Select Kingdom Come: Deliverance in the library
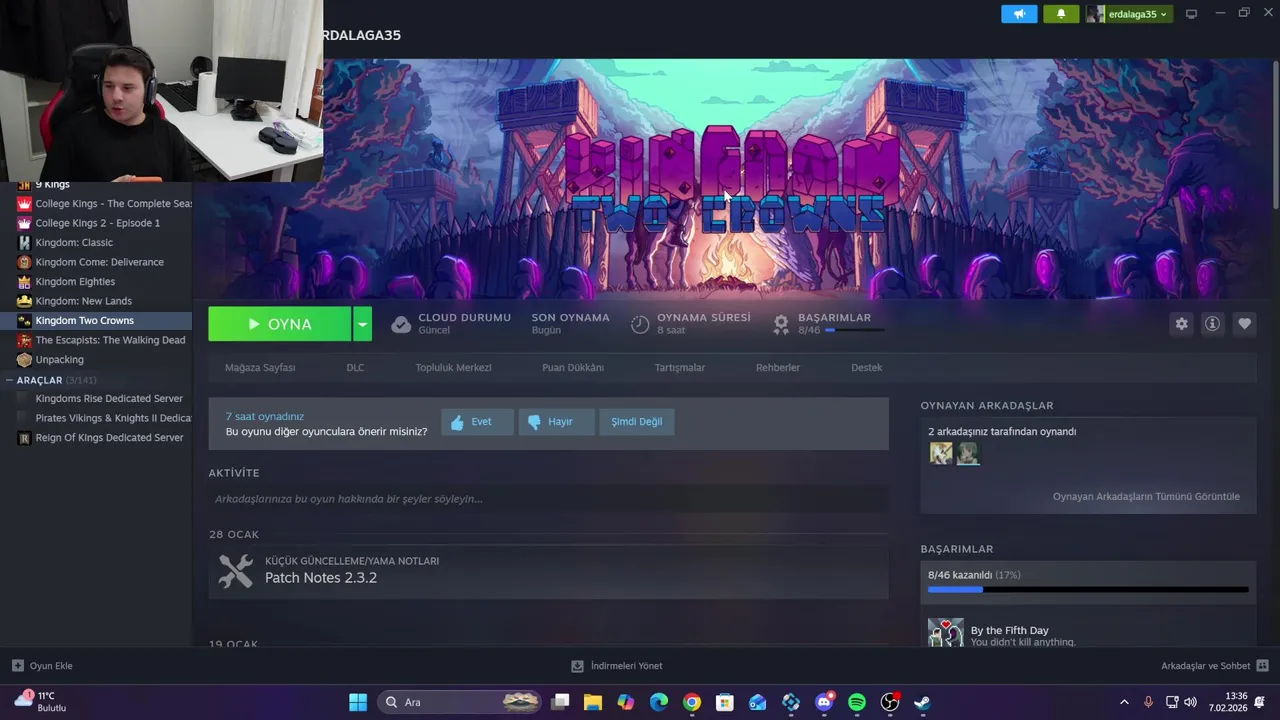This screenshot has width=1280, height=720. point(96,262)
